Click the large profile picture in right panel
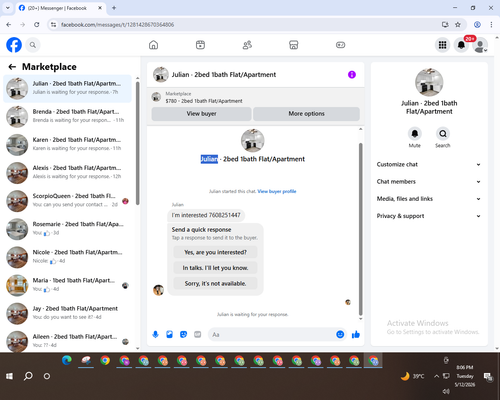The height and width of the screenshot is (400, 500). tap(429, 82)
